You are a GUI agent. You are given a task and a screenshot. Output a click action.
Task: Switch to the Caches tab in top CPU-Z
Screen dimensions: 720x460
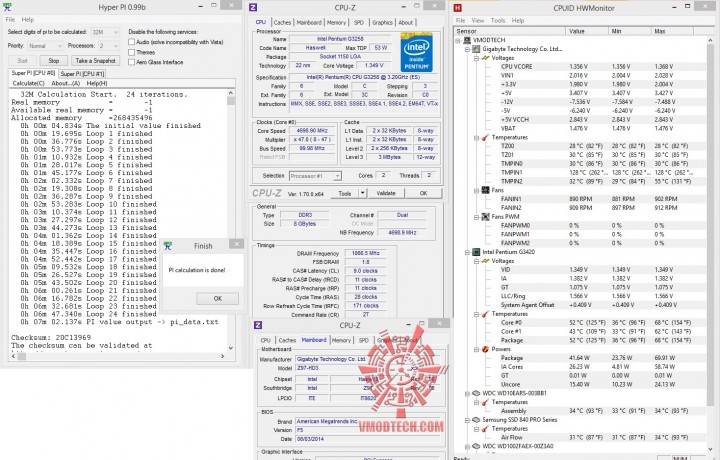click(282, 22)
